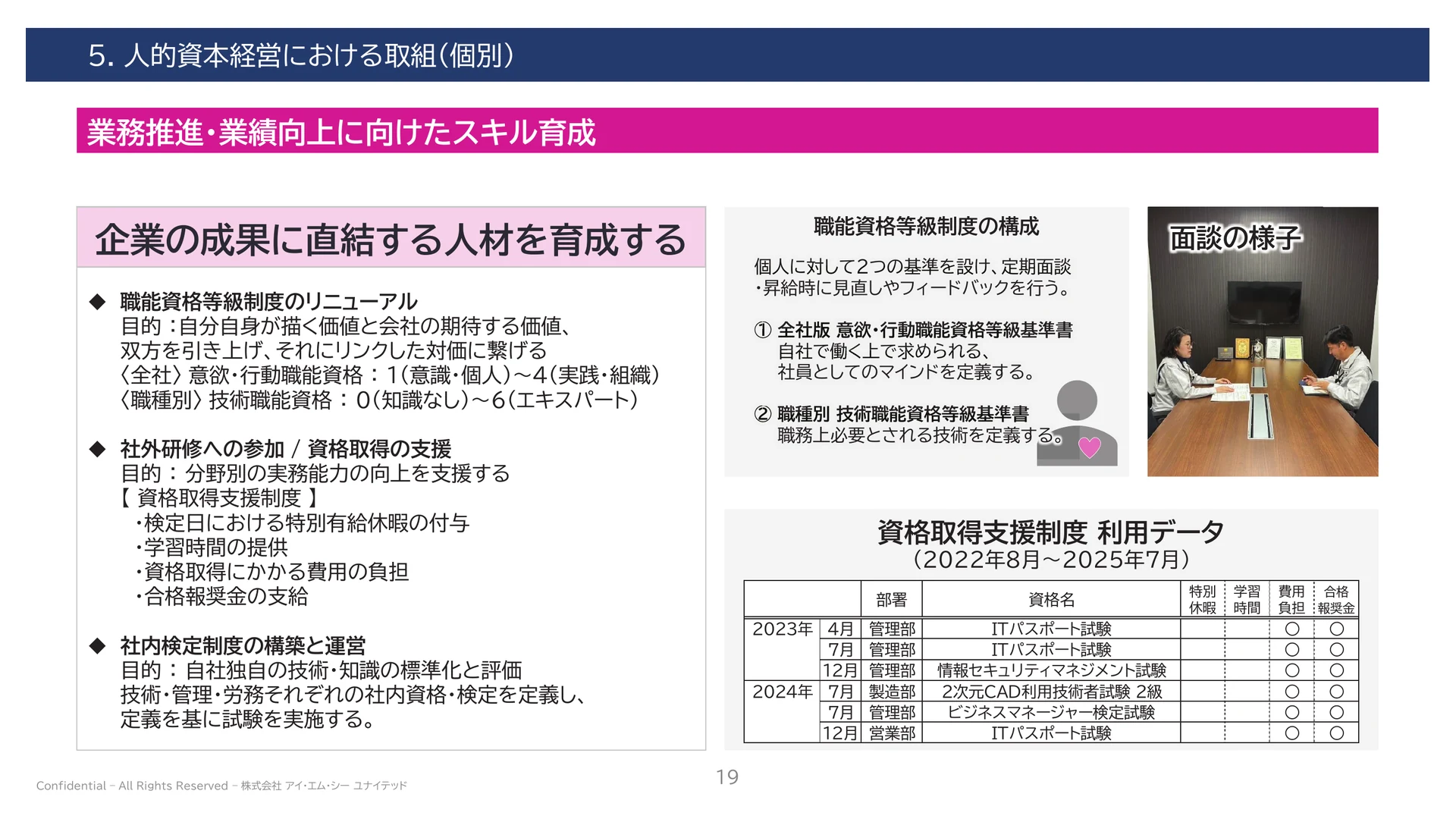Select the cell 2次元CAD利用技術者試験 2級
Image resolution: width=1456 pixels, height=819 pixels.
click(1051, 692)
